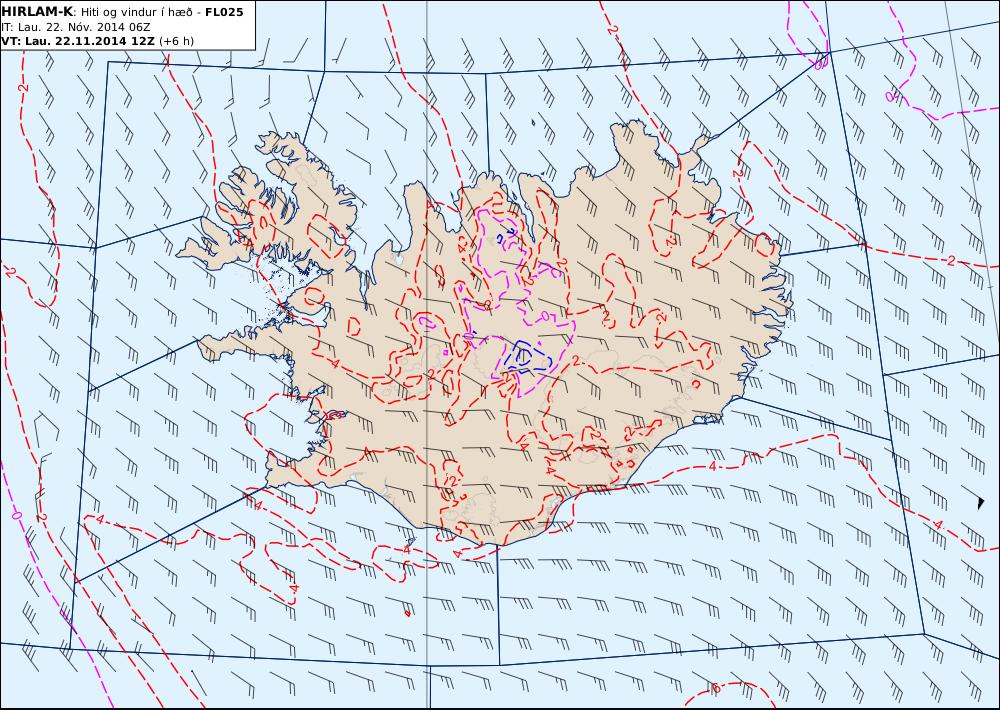Click the '6' isotherm contour label

point(716,688)
